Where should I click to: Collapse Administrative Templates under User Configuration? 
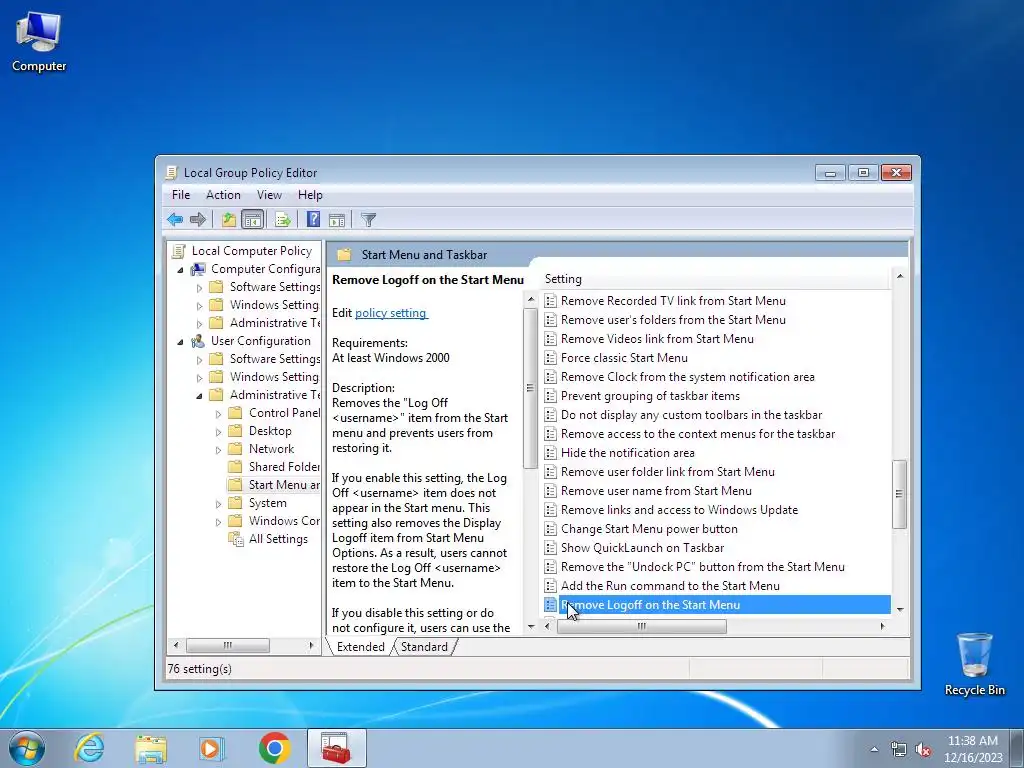click(199, 396)
